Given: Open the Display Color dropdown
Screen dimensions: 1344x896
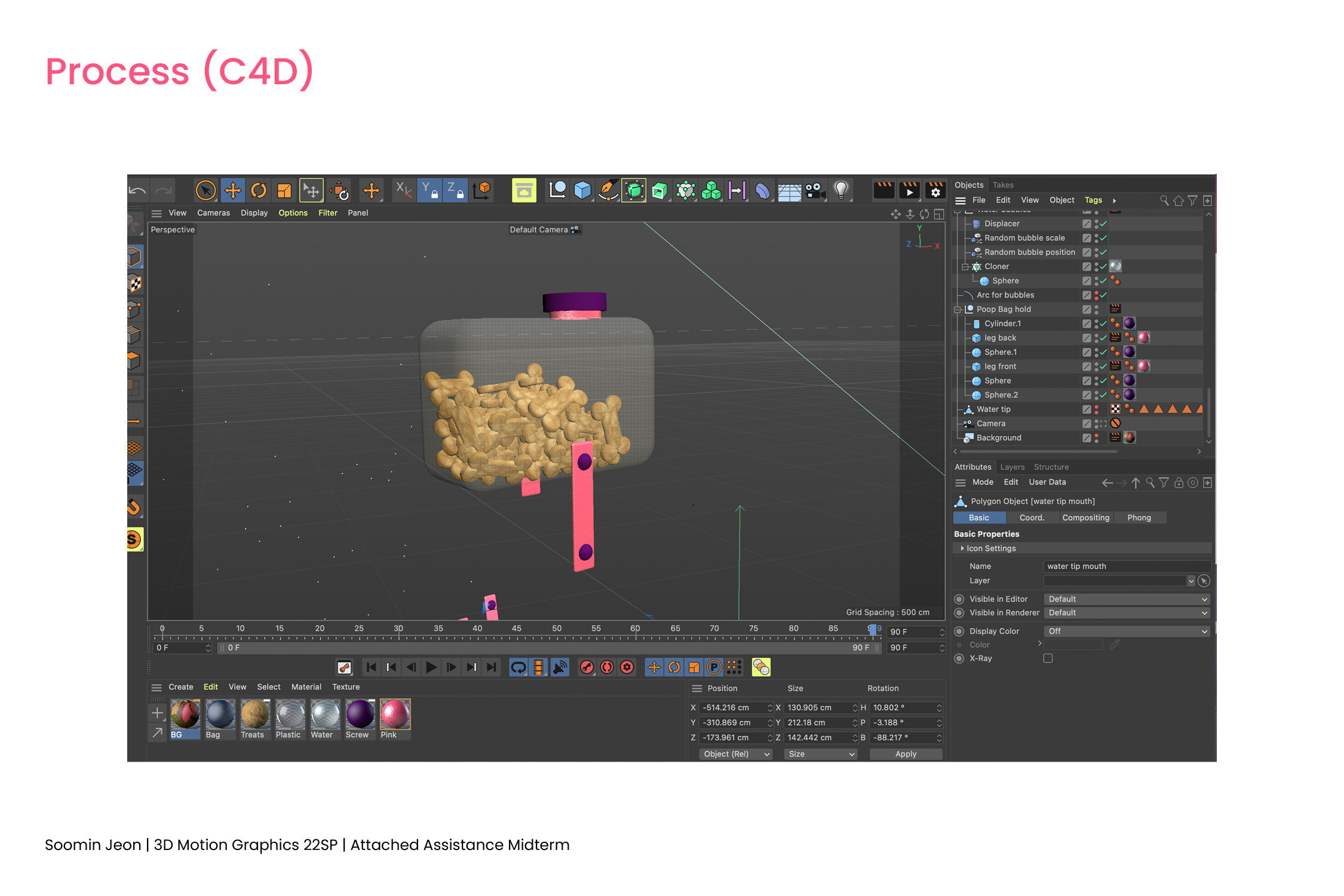Looking at the screenshot, I should (x=1127, y=631).
